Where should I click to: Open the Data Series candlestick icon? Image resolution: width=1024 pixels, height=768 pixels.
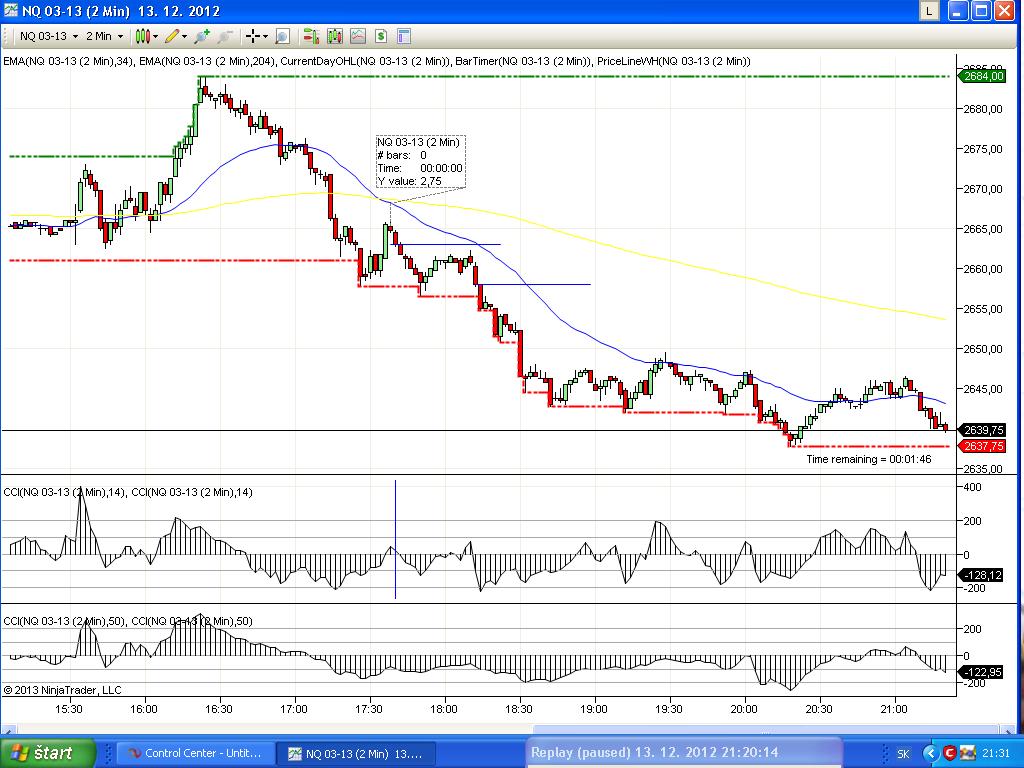[334, 37]
